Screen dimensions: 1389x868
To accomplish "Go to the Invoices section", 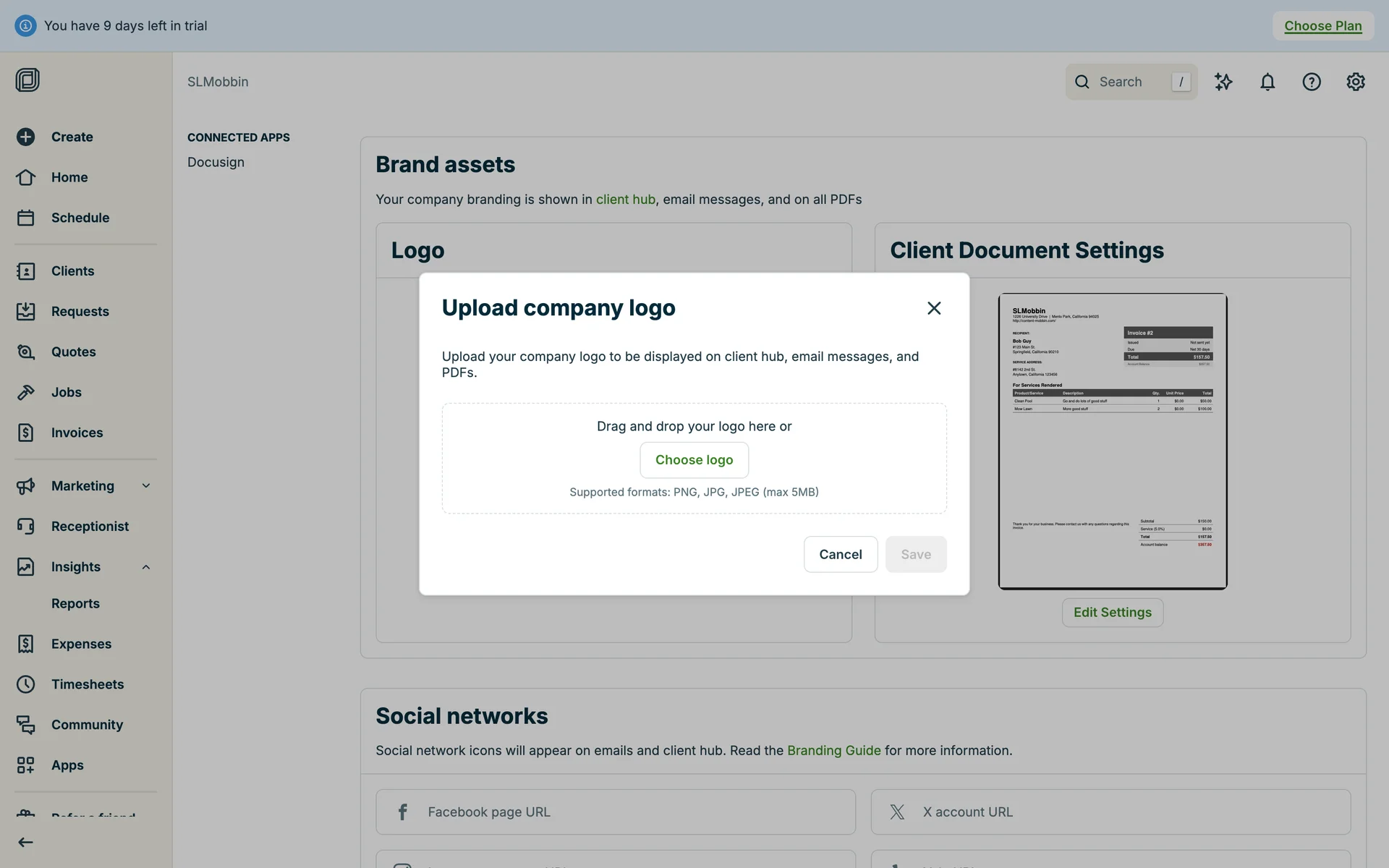I will click(x=77, y=433).
